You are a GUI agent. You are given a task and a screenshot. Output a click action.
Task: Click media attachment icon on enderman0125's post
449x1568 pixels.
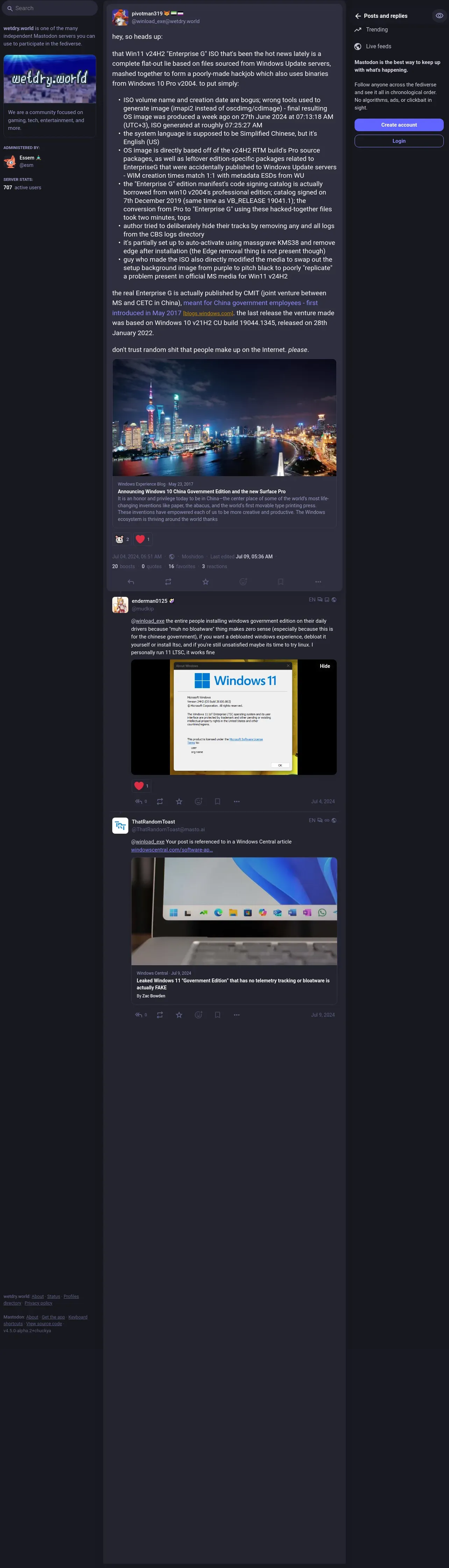pyautogui.click(x=327, y=600)
